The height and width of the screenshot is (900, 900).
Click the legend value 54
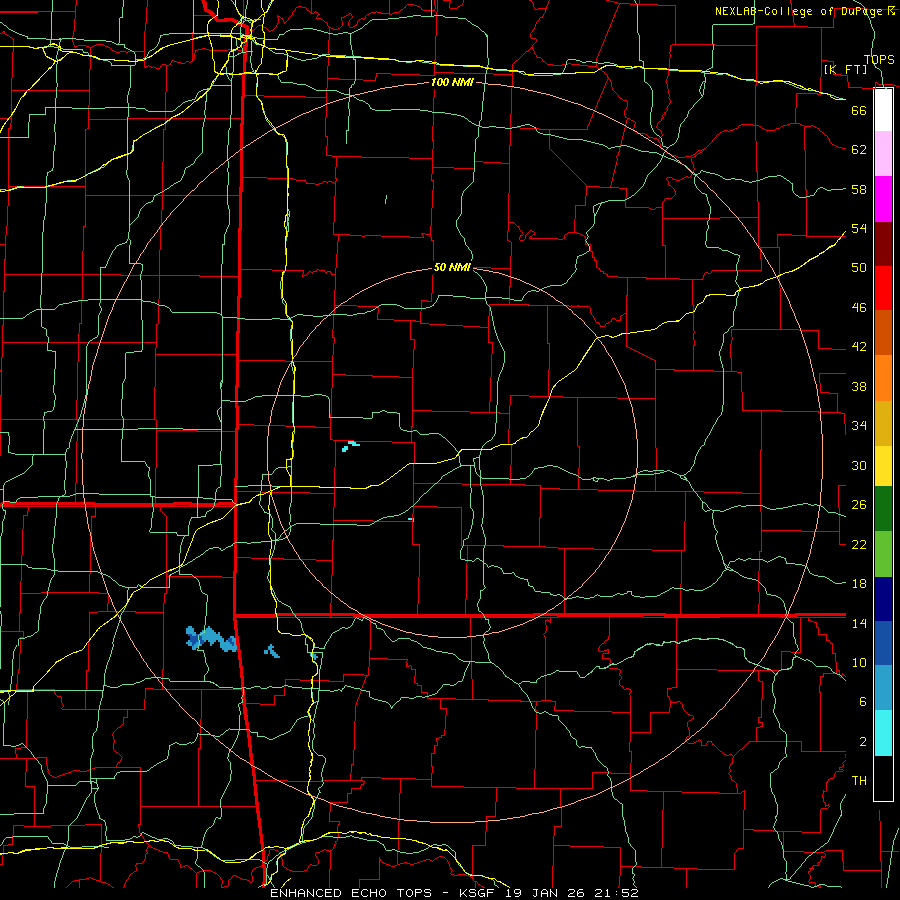tap(859, 228)
